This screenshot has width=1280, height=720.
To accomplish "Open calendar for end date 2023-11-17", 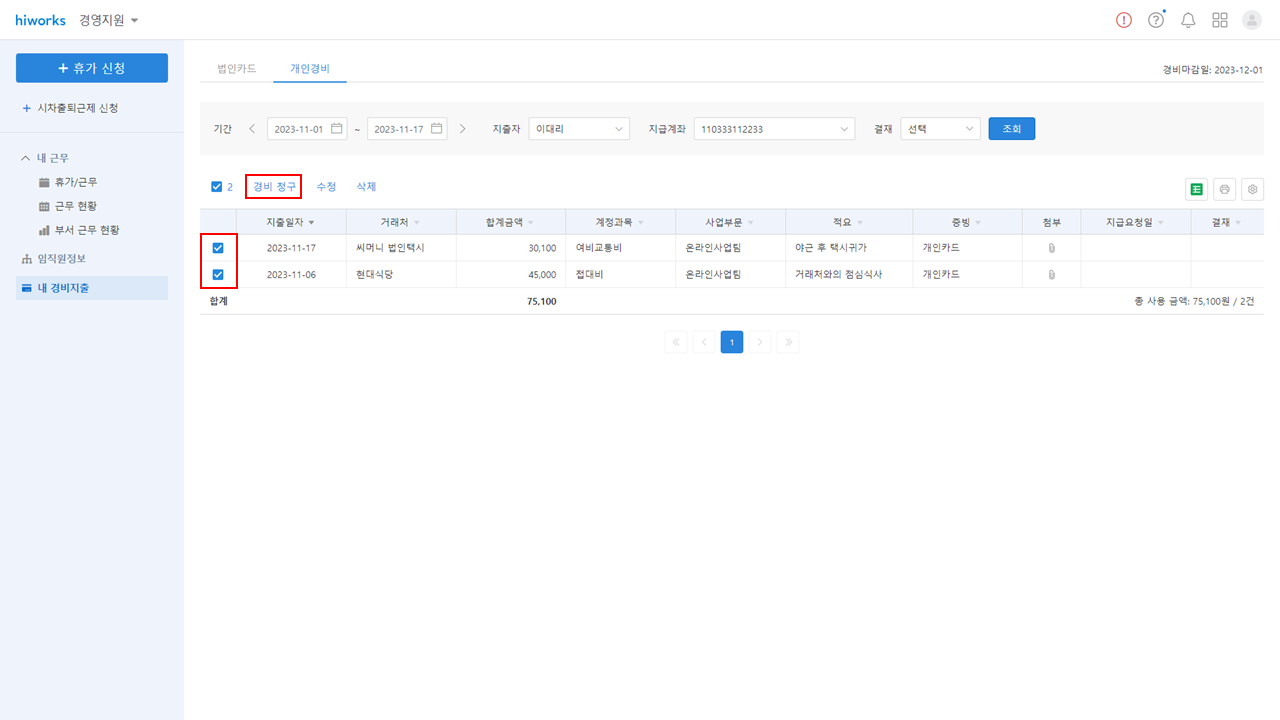I will (x=437, y=129).
